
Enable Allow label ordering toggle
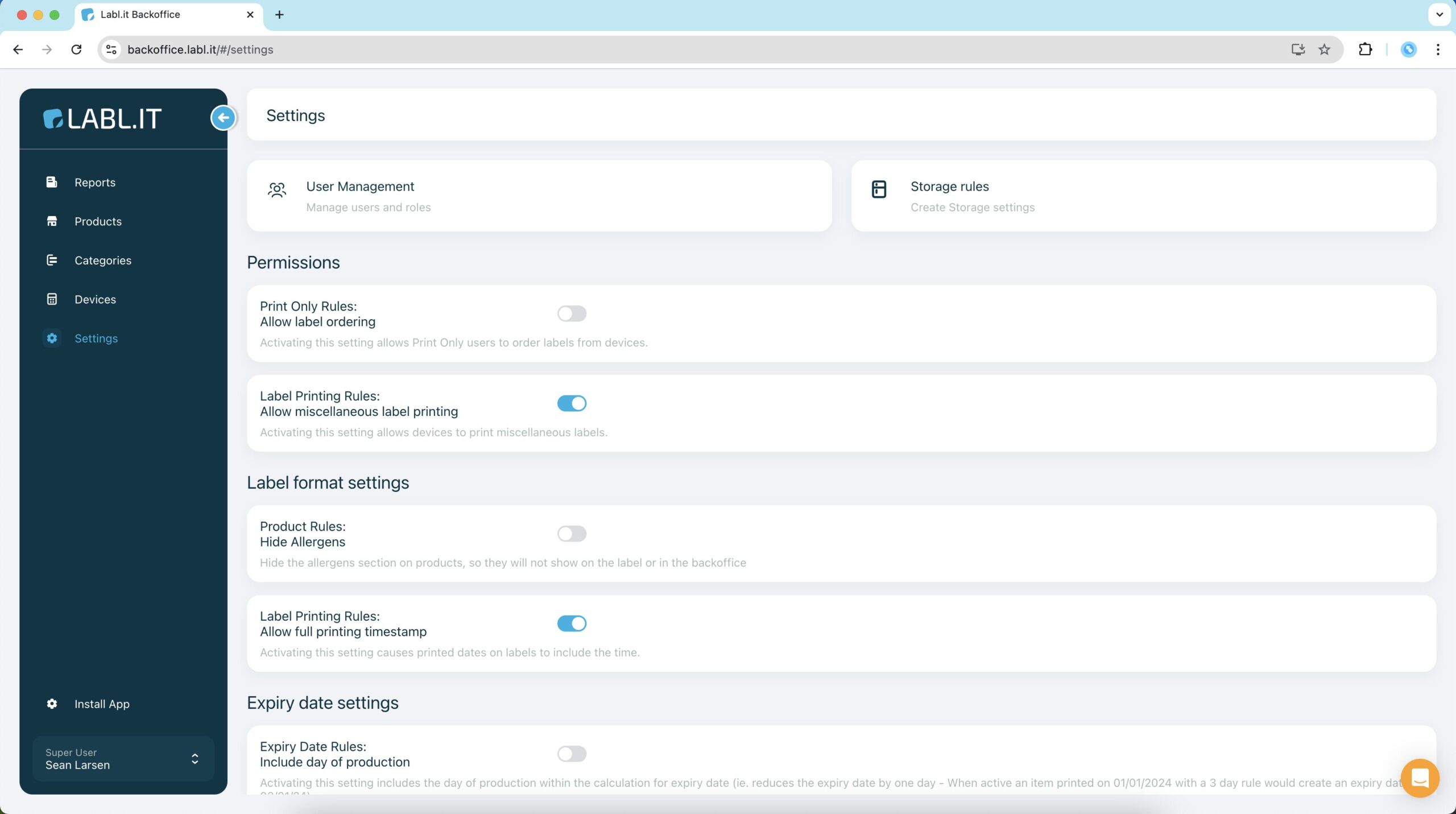[572, 313]
